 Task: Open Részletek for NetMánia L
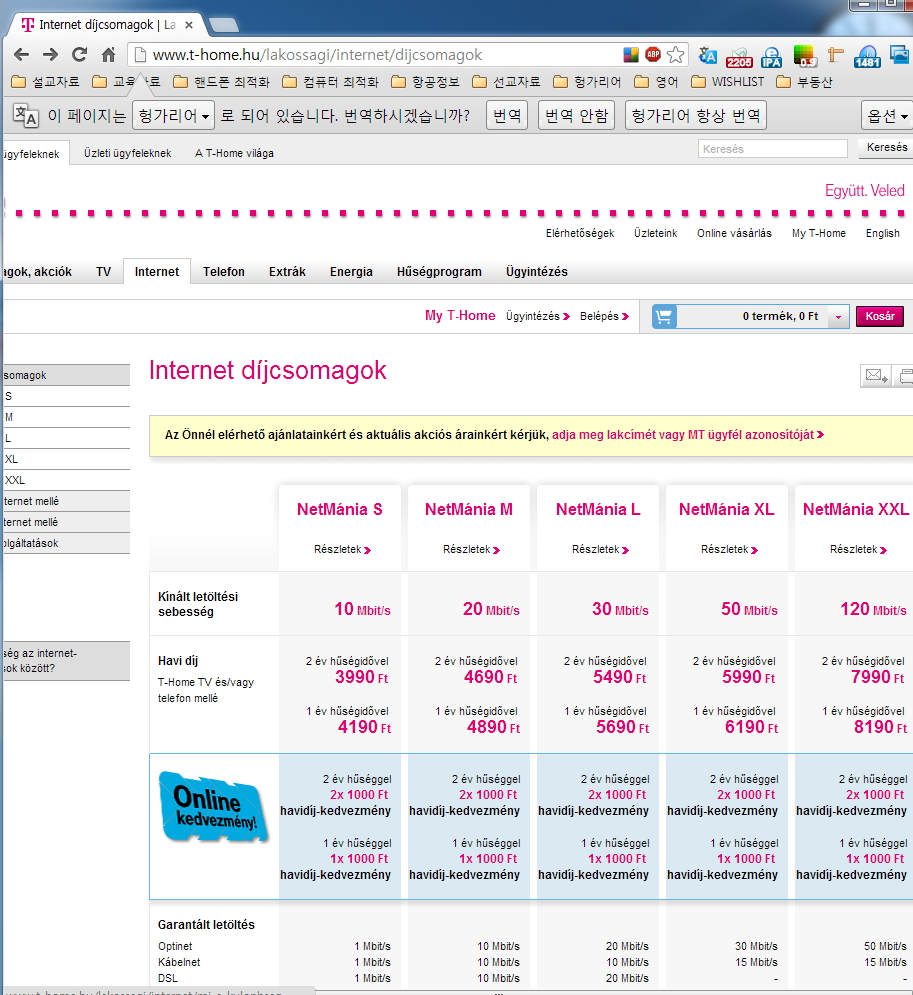coord(600,550)
